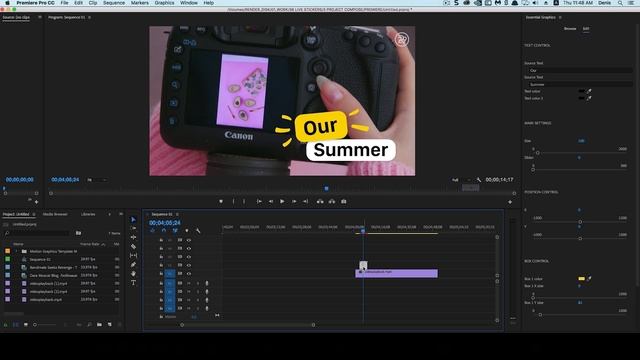Select the Razor tool
Screen dimensions: 640x360
(x=133, y=247)
